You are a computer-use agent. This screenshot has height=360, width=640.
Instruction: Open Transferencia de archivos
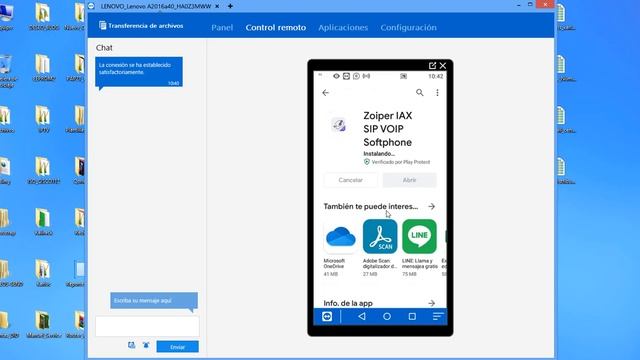point(141,26)
